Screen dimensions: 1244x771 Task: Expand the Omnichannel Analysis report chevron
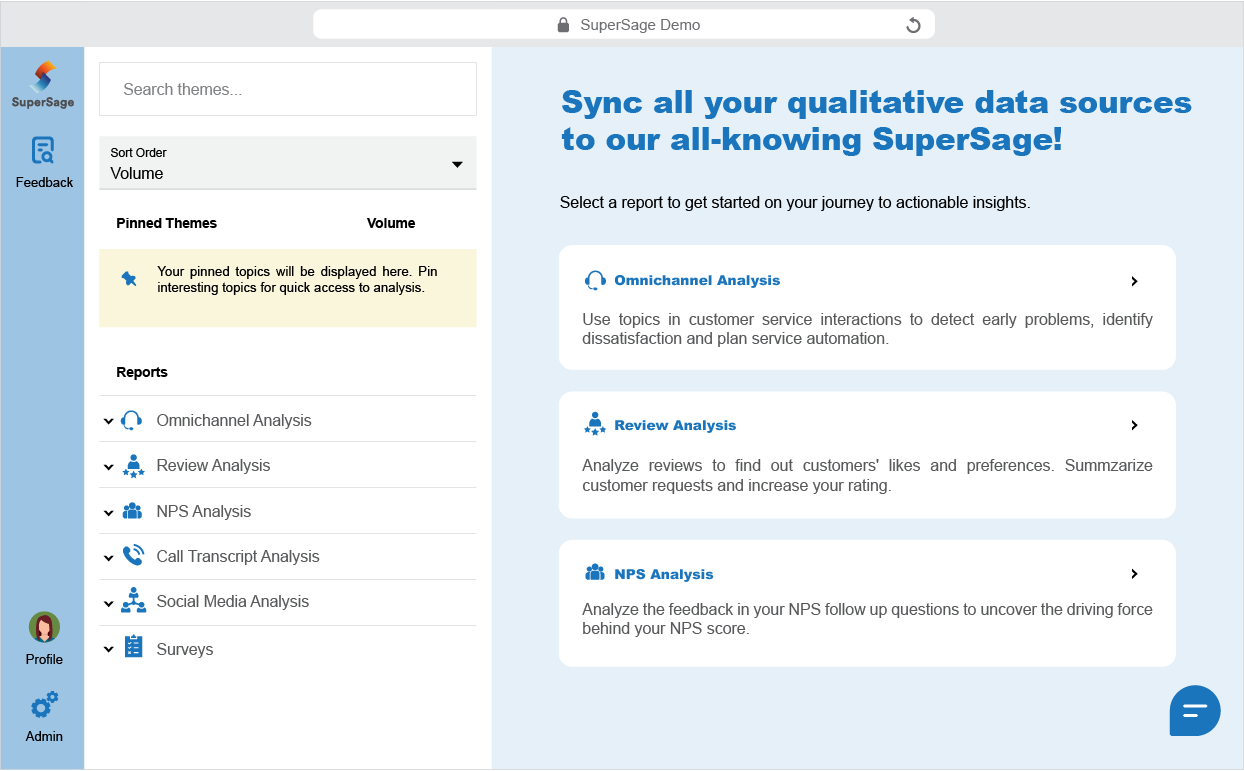coord(108,421)
